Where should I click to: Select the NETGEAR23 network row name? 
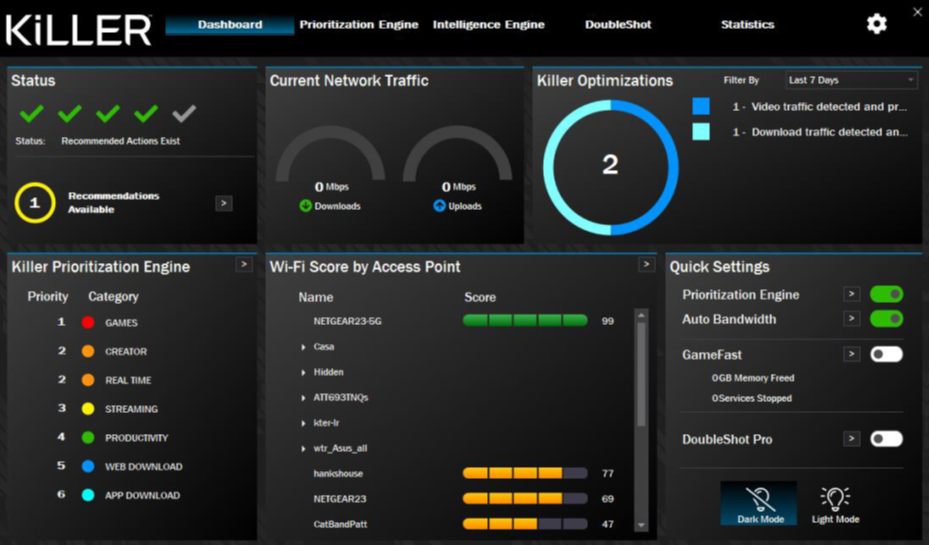point(339,499)
